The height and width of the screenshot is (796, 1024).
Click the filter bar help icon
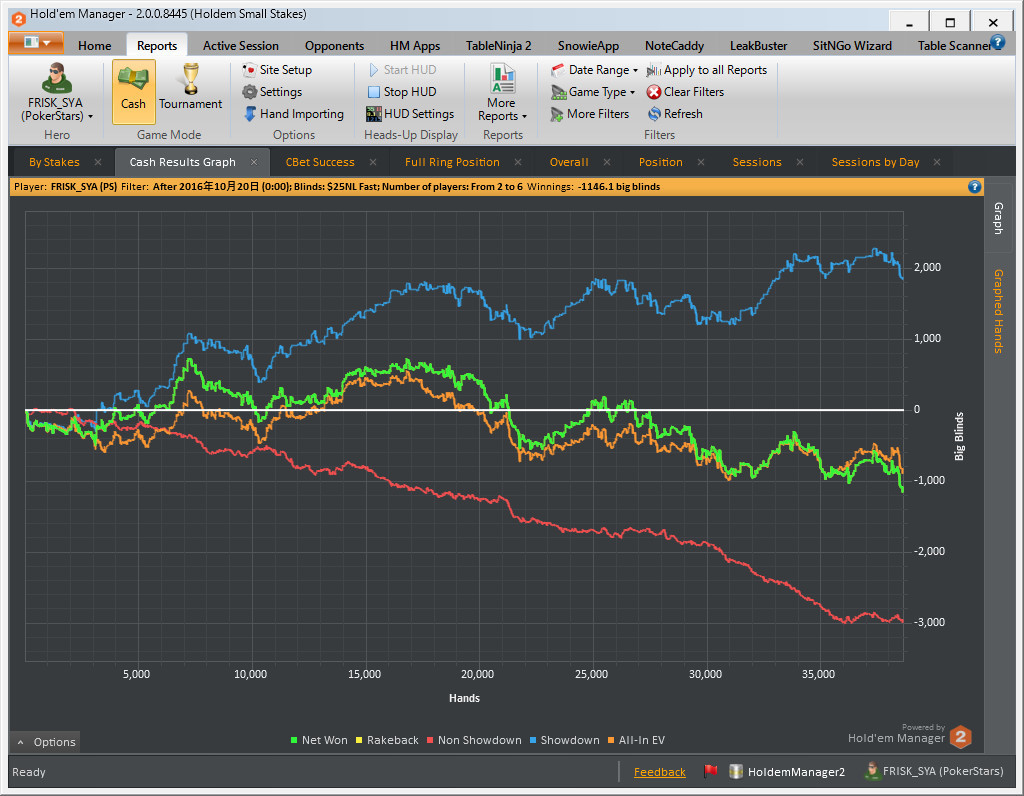(974, 187)
